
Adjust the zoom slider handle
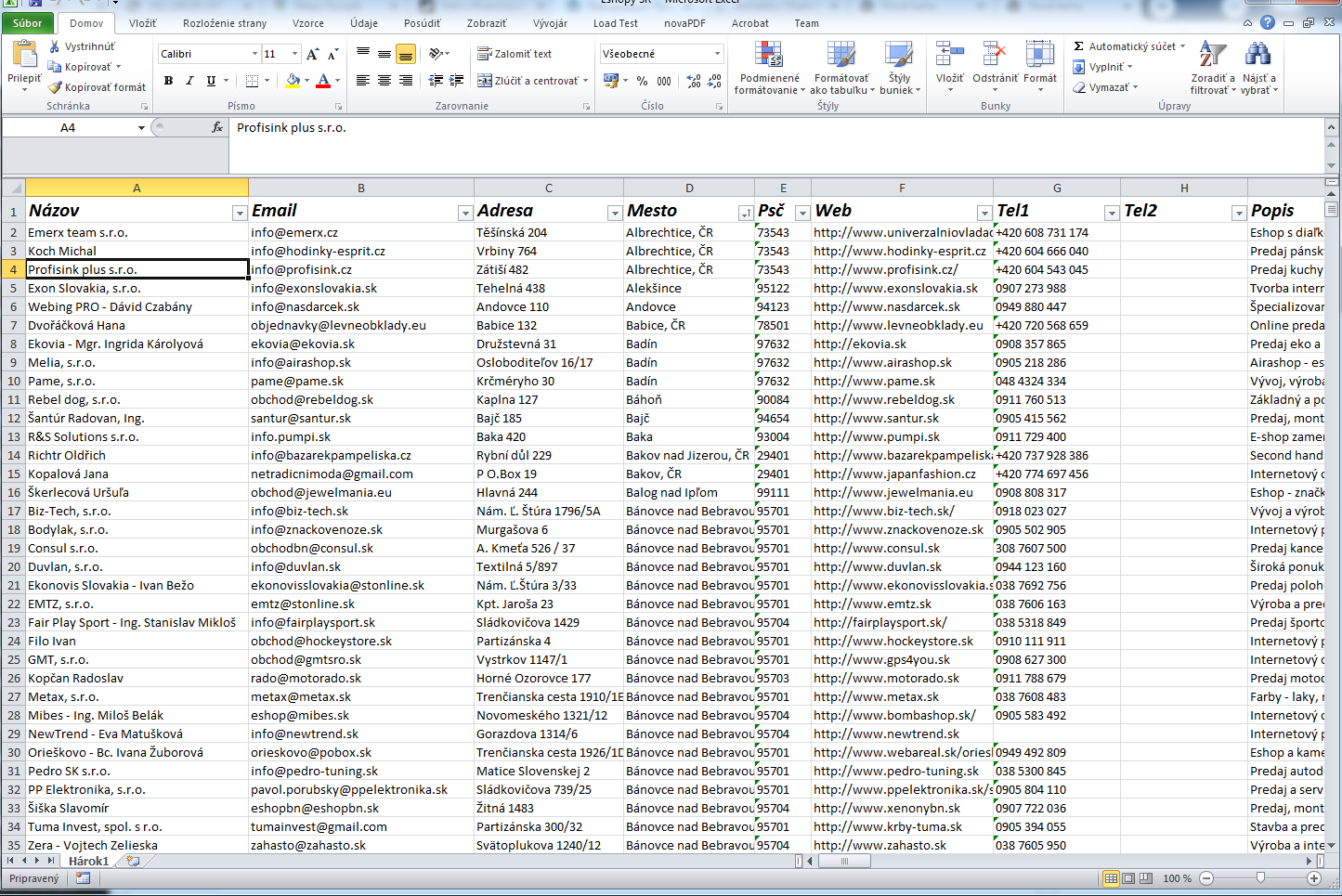click(1260, 877)
